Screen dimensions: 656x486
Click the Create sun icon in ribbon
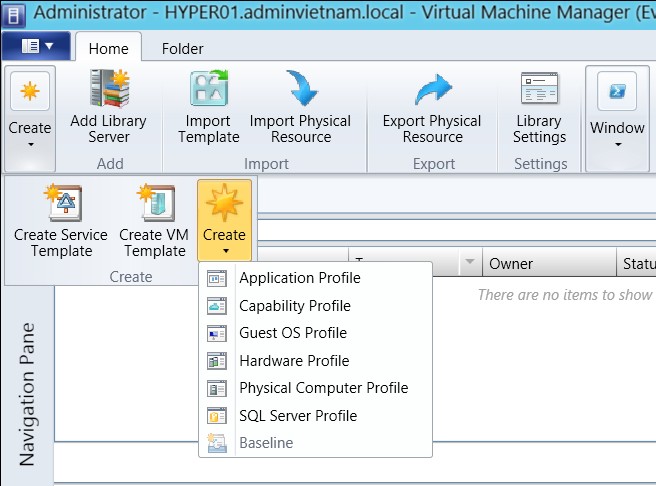tap(30, 91)
